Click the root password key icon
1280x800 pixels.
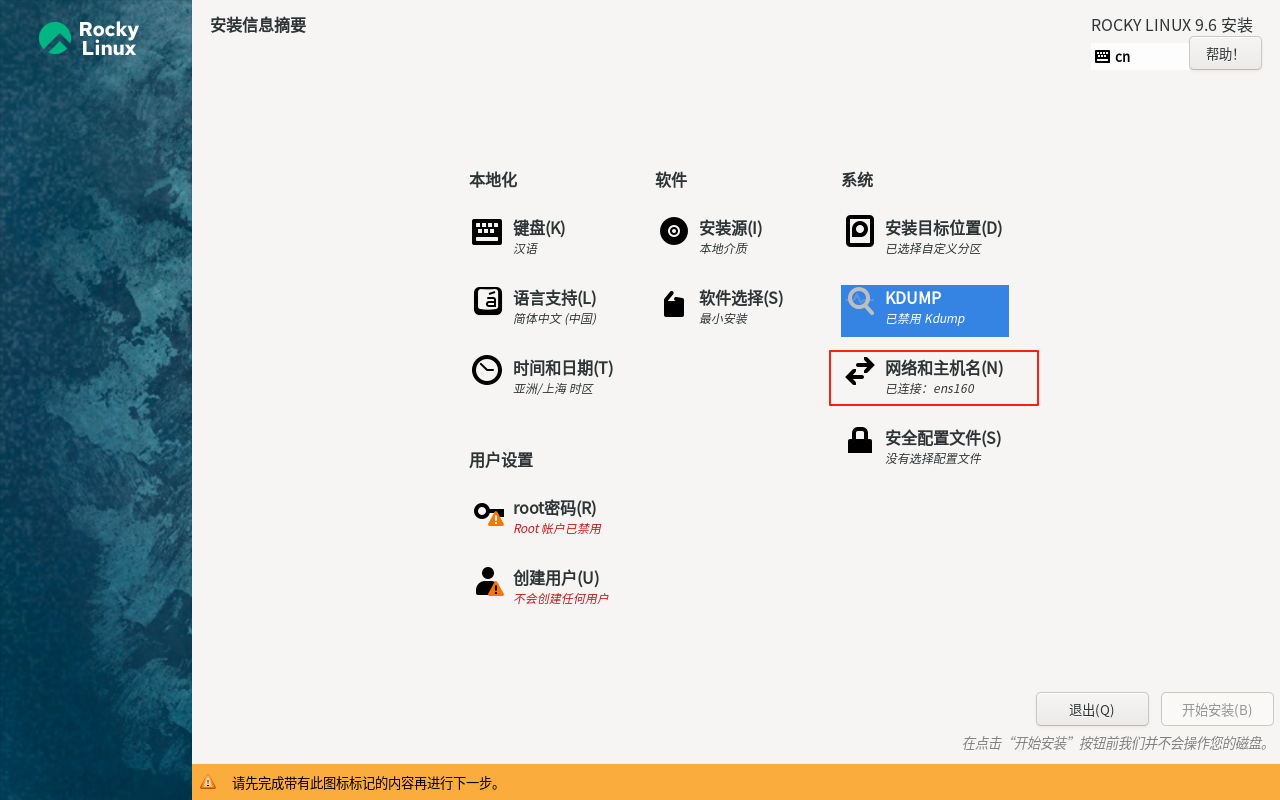489,513
